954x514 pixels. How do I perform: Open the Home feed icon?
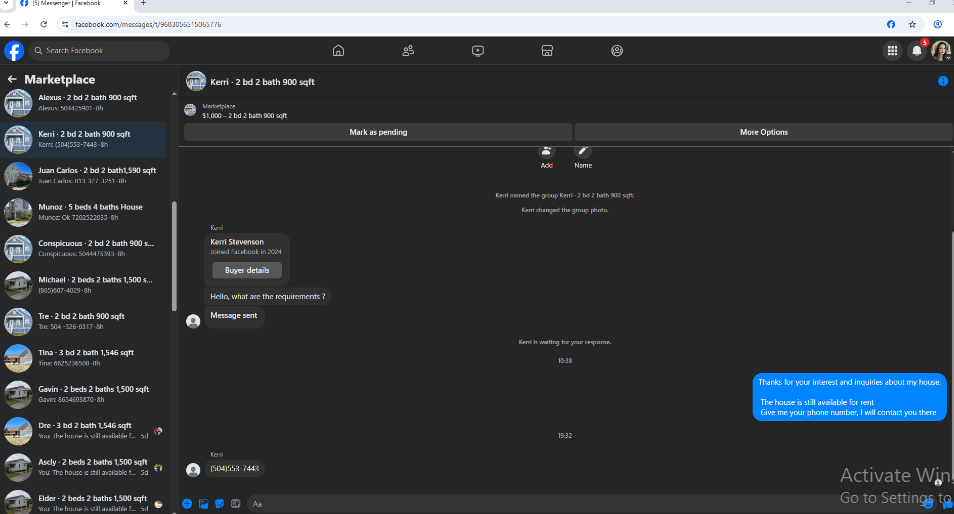338,50
